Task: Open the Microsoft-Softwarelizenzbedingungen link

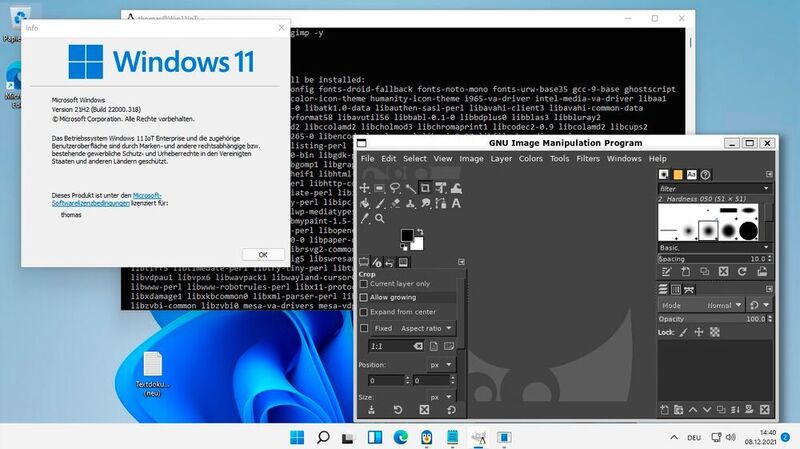Action: pos(107,199)
